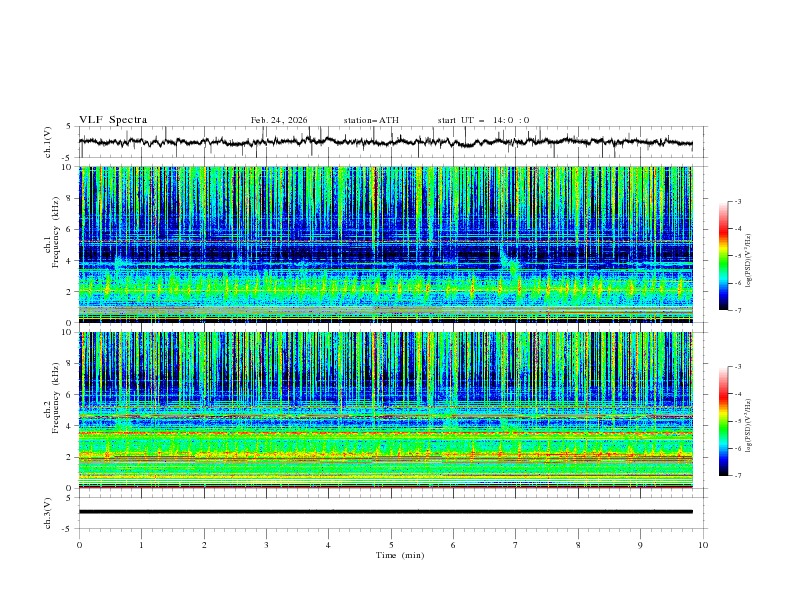Viewport: 792px width, 612px height.
Task: Click the ch.1 spectrogram panel
Action: [x=385, y=244]
